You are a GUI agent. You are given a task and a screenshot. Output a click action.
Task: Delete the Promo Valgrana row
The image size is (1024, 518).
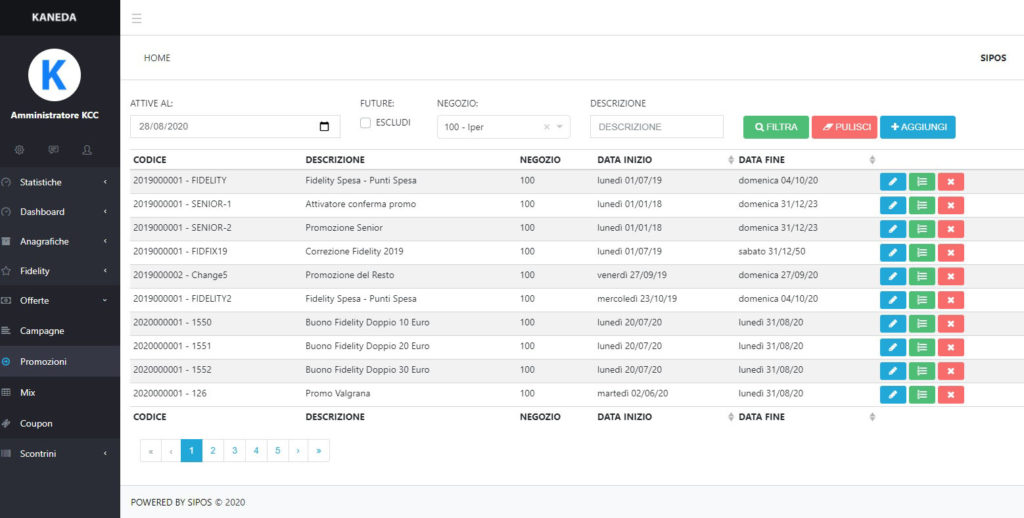(x=951, y=395)
